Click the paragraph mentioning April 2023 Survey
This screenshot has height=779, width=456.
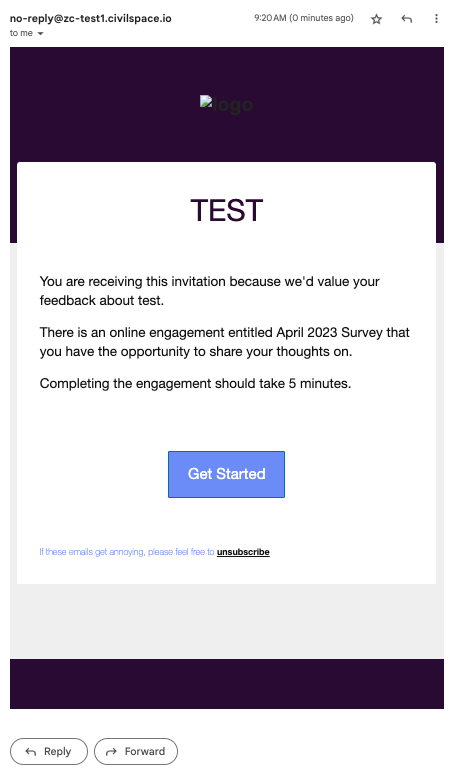(x=225, y=342)
